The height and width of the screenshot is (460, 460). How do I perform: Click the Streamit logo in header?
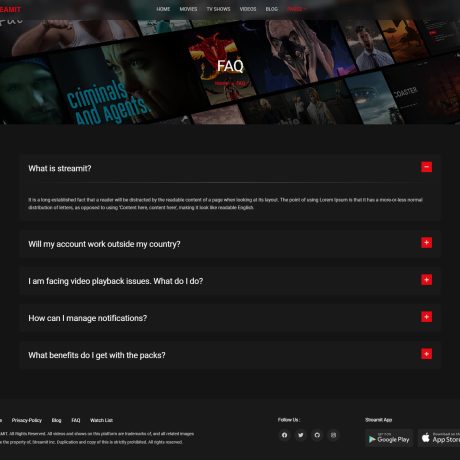(x=10, y=9)
